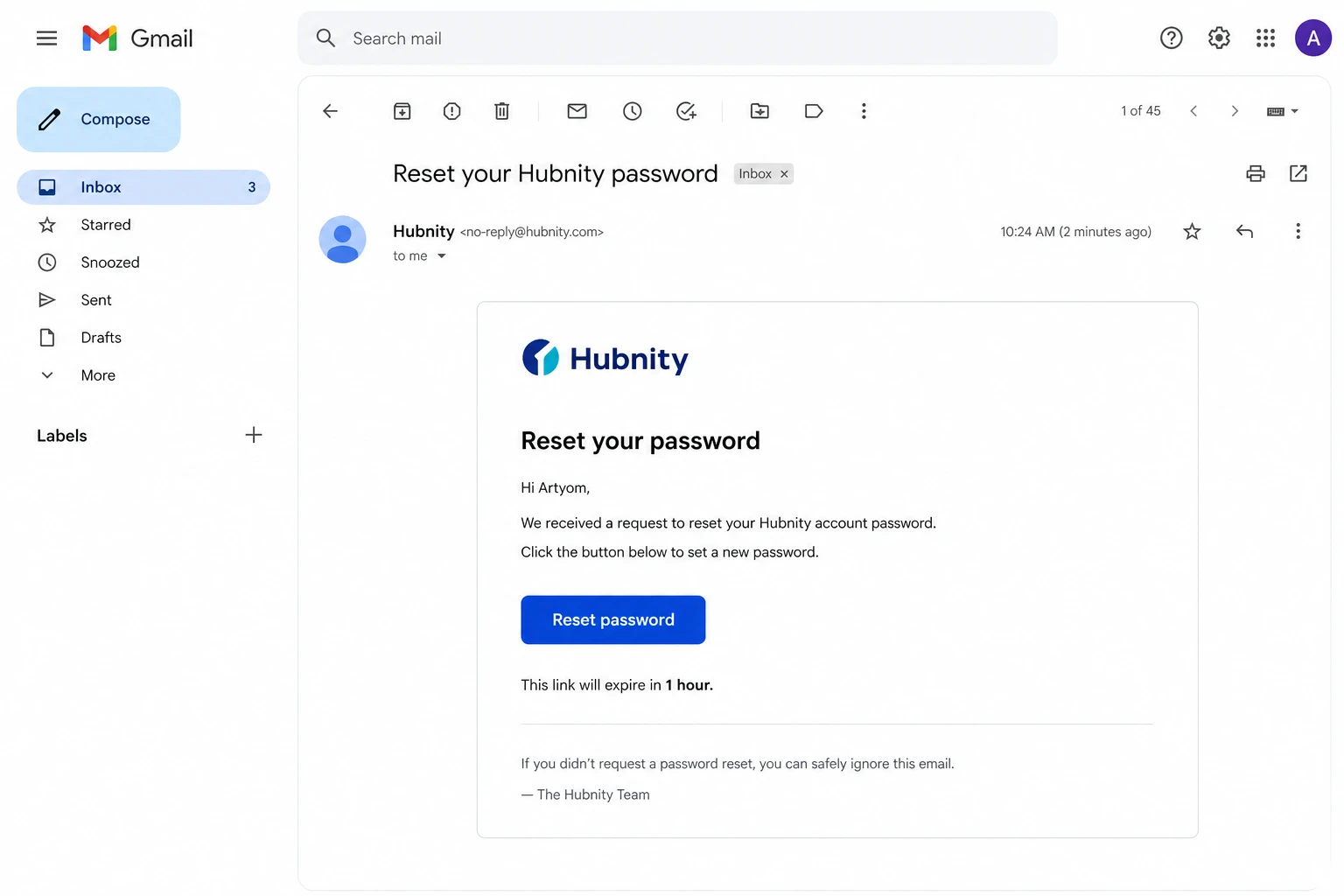
Task: Open the Move to folder icon
Action: tap(759, 111)
